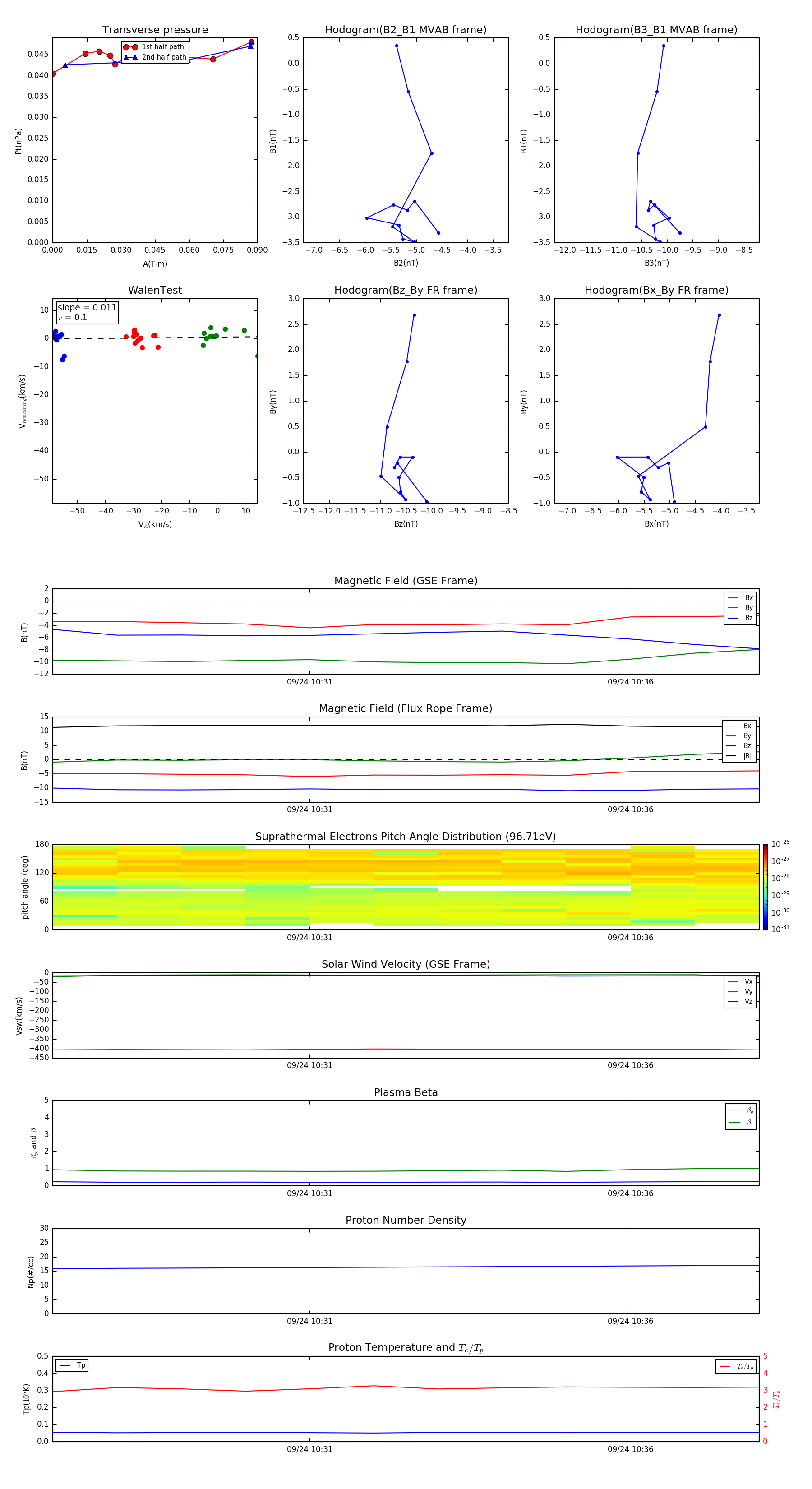
Task: Click '09/24 10:36' tick under GSE magnetic field
Action: coord(631,682)
